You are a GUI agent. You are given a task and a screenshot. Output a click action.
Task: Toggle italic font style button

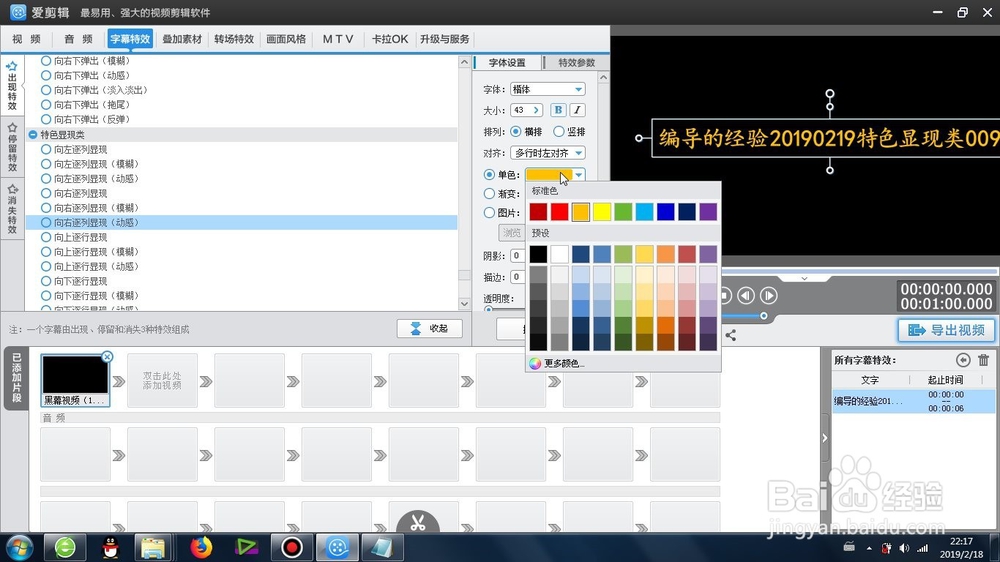click(x=577, y=110)
